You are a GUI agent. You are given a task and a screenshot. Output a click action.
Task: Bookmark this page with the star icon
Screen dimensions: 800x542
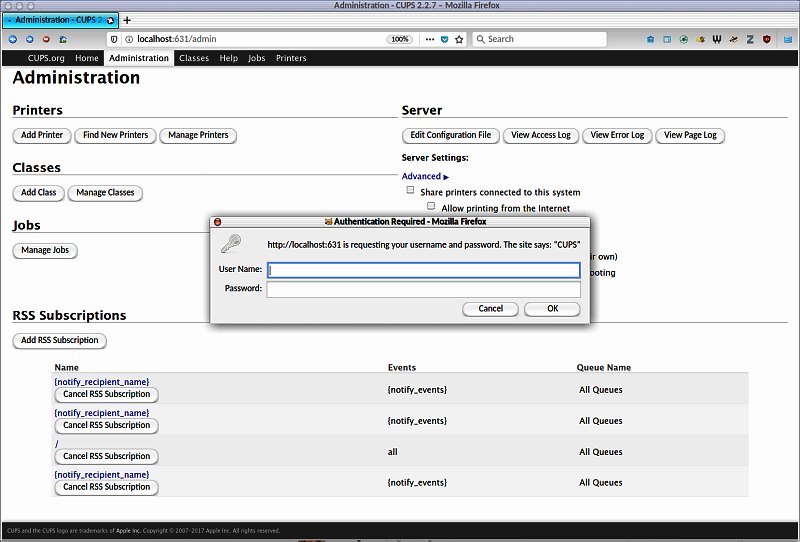[459, 39]
